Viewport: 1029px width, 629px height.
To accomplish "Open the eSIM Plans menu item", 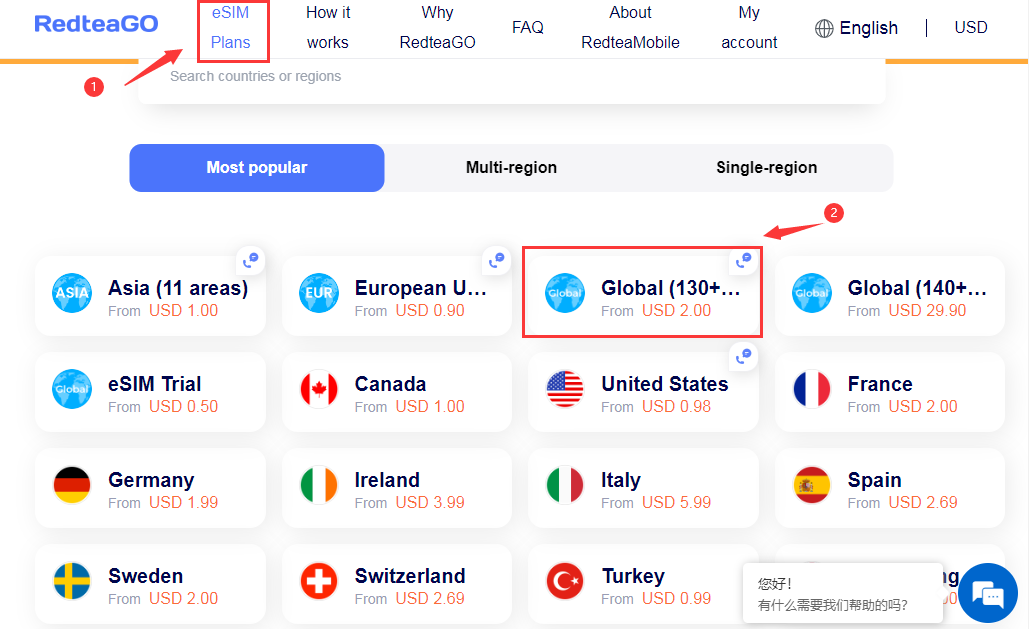I will (x=231, y=28).
